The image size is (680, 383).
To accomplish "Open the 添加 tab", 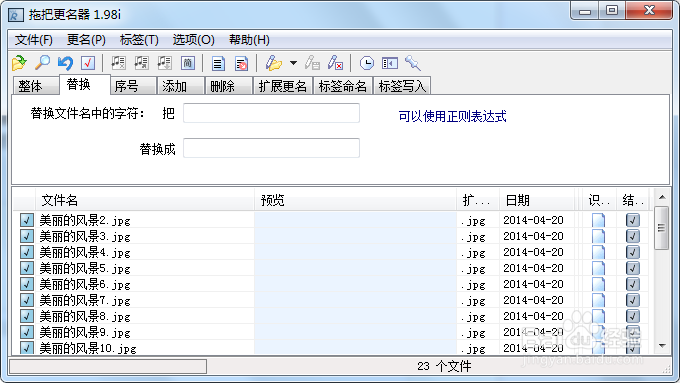I will pyautogui.click(x=181, y=86).
